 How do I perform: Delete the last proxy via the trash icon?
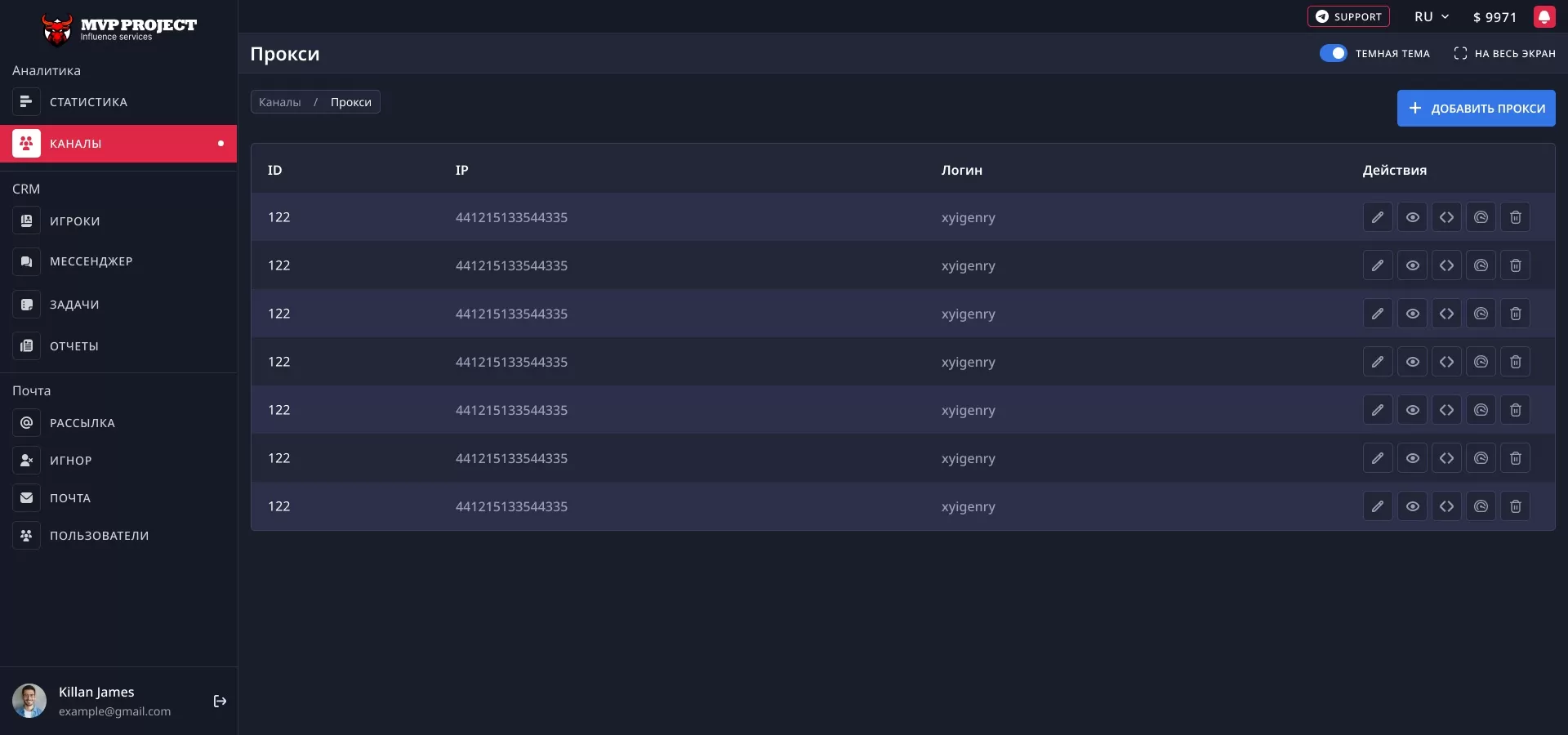pos(1515,506)
